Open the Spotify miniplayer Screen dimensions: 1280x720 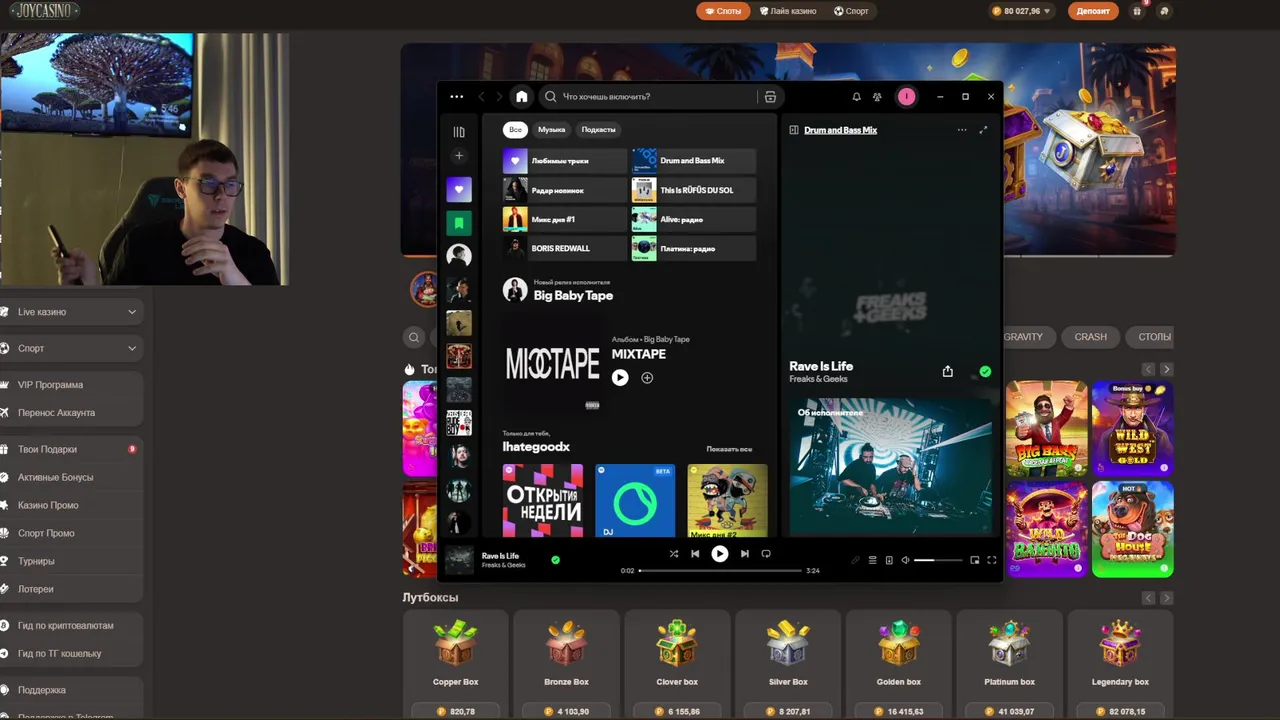click(x=975, y=560)
